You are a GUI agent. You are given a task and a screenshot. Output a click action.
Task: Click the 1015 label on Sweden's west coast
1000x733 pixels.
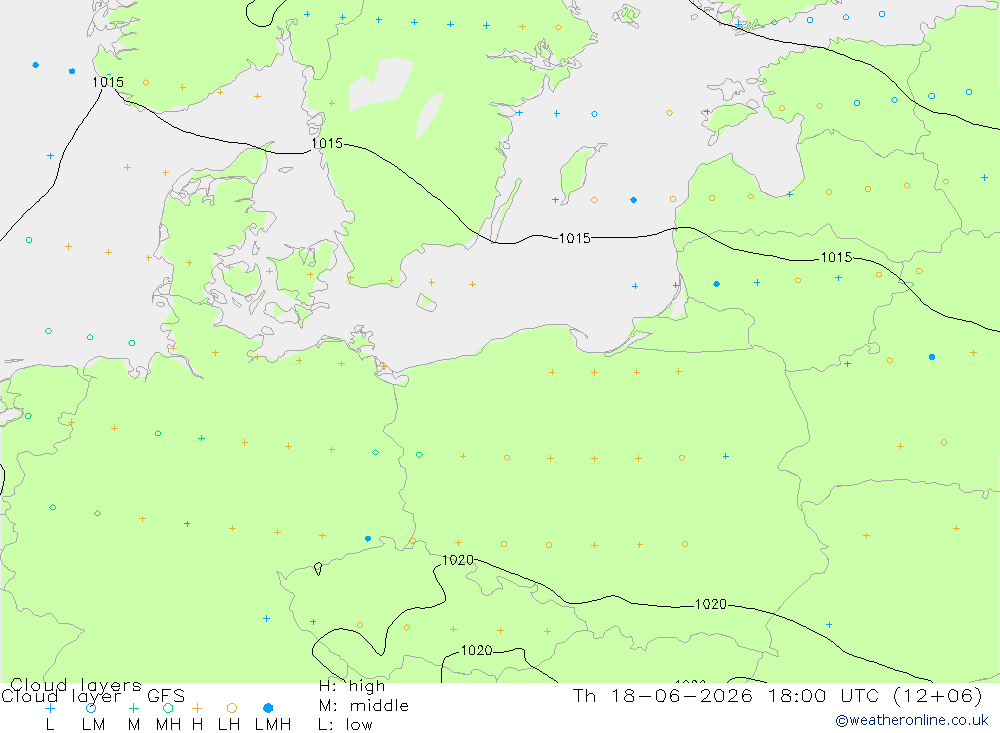pos(327,144)
